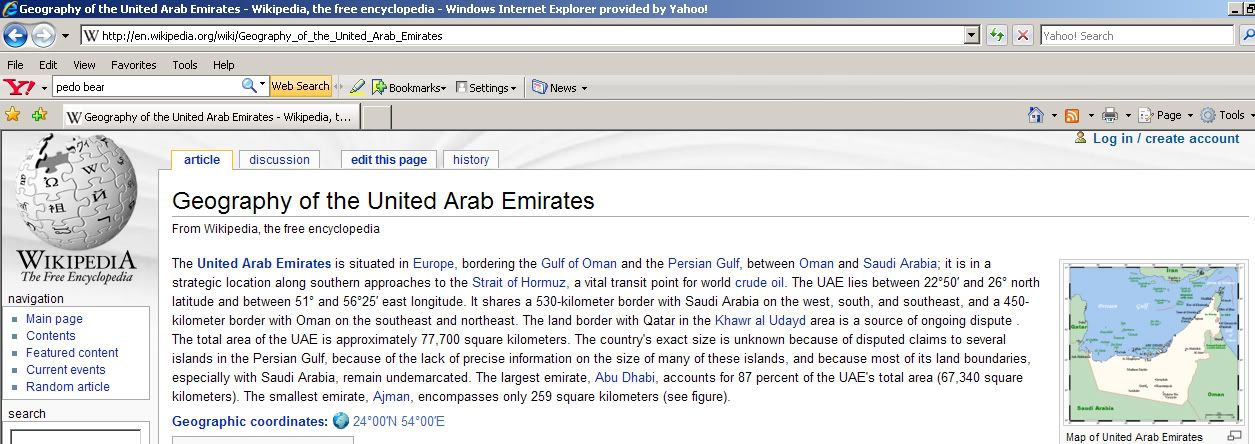Click the browser Back arrow button
The height and width of the screenshot is (444, 1255).
tap(16, 35)
